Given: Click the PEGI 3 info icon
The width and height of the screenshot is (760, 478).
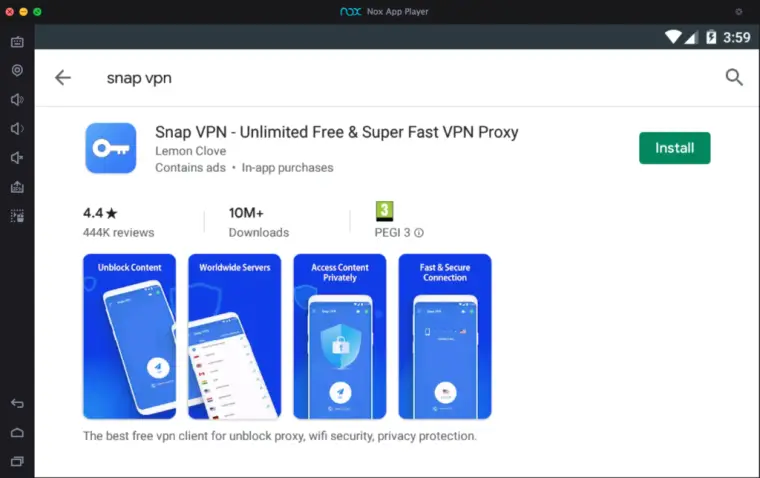Looking at the screenshot, I should (x=419, y=233).
